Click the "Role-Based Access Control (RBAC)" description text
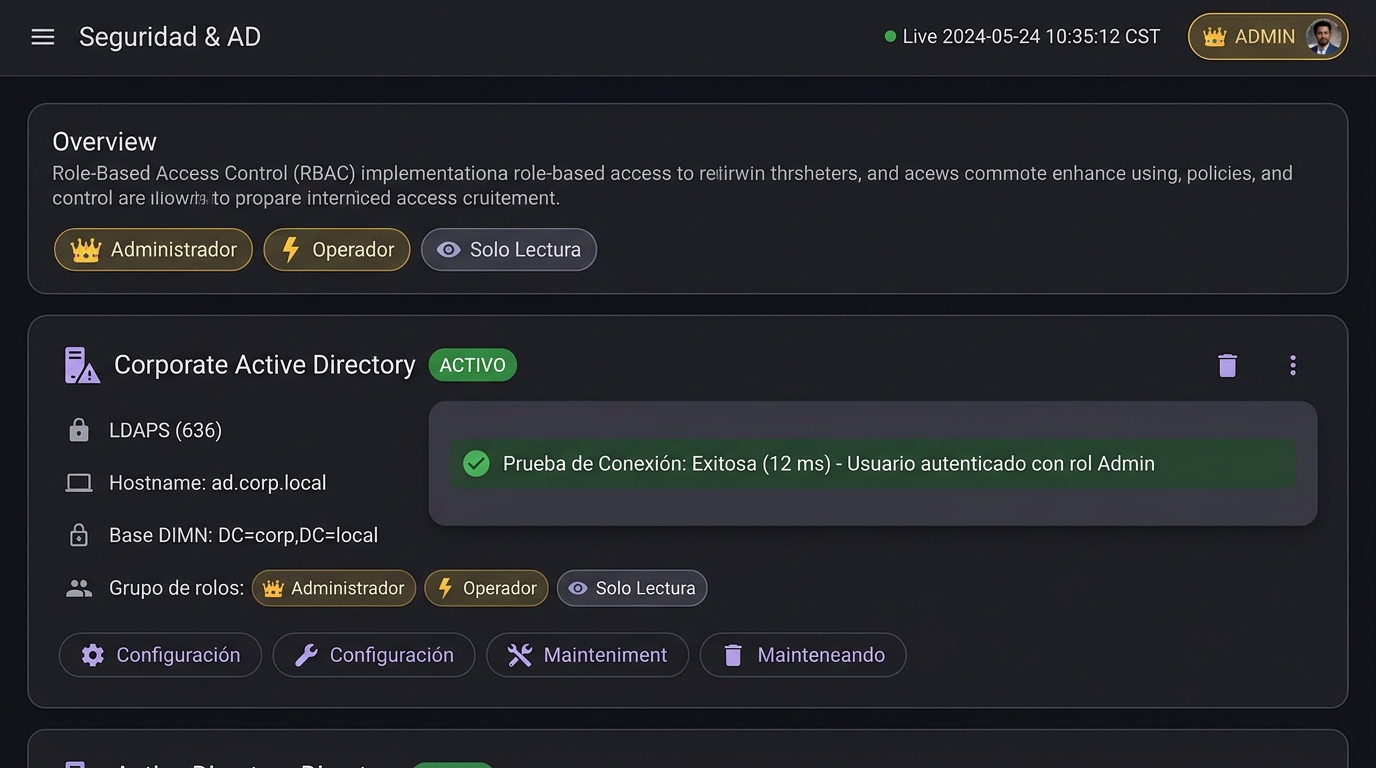1376x768 pixels. [x=672, y=185]
